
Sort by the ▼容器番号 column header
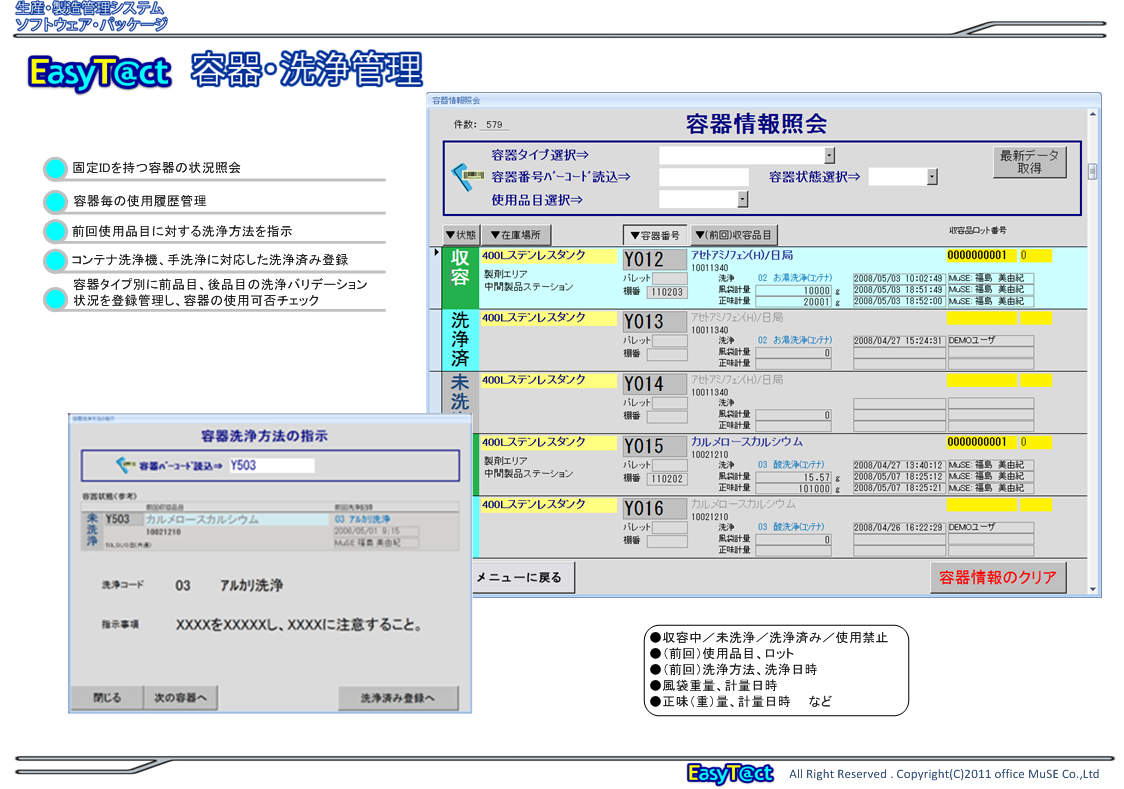(654, 235)
